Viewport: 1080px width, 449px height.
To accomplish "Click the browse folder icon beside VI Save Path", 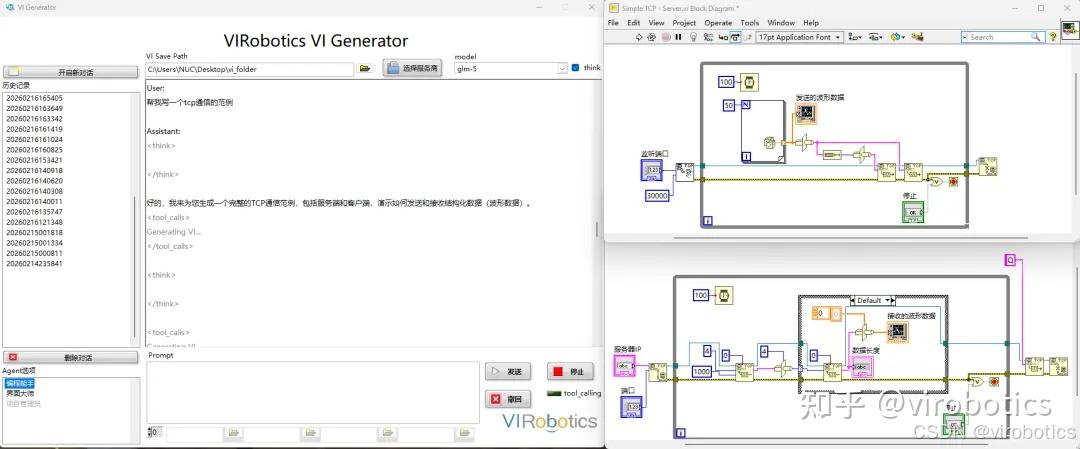I will tap(365, 69).
